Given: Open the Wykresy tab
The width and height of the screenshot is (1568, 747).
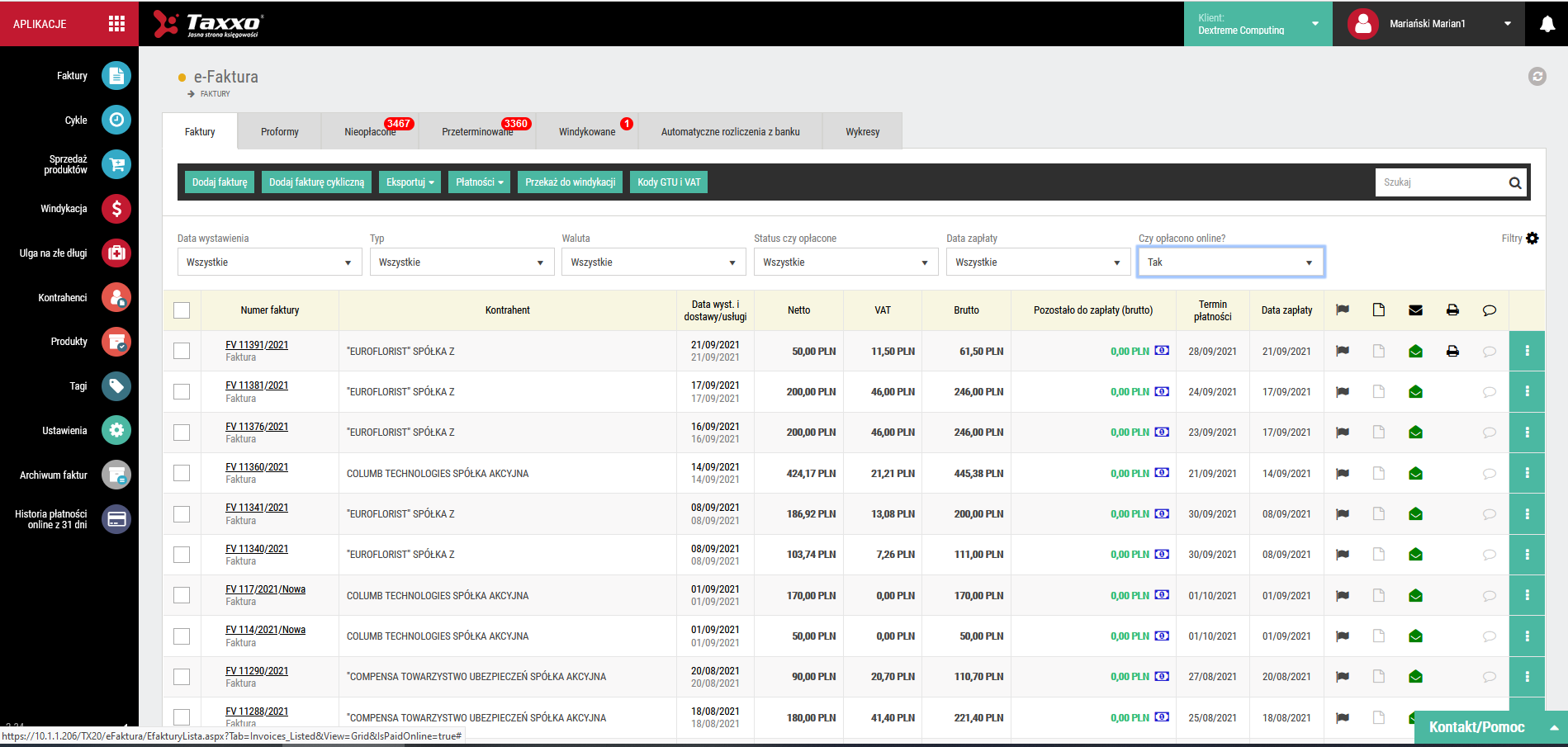Looking at the screenshot, I should [x=862, y=132].
